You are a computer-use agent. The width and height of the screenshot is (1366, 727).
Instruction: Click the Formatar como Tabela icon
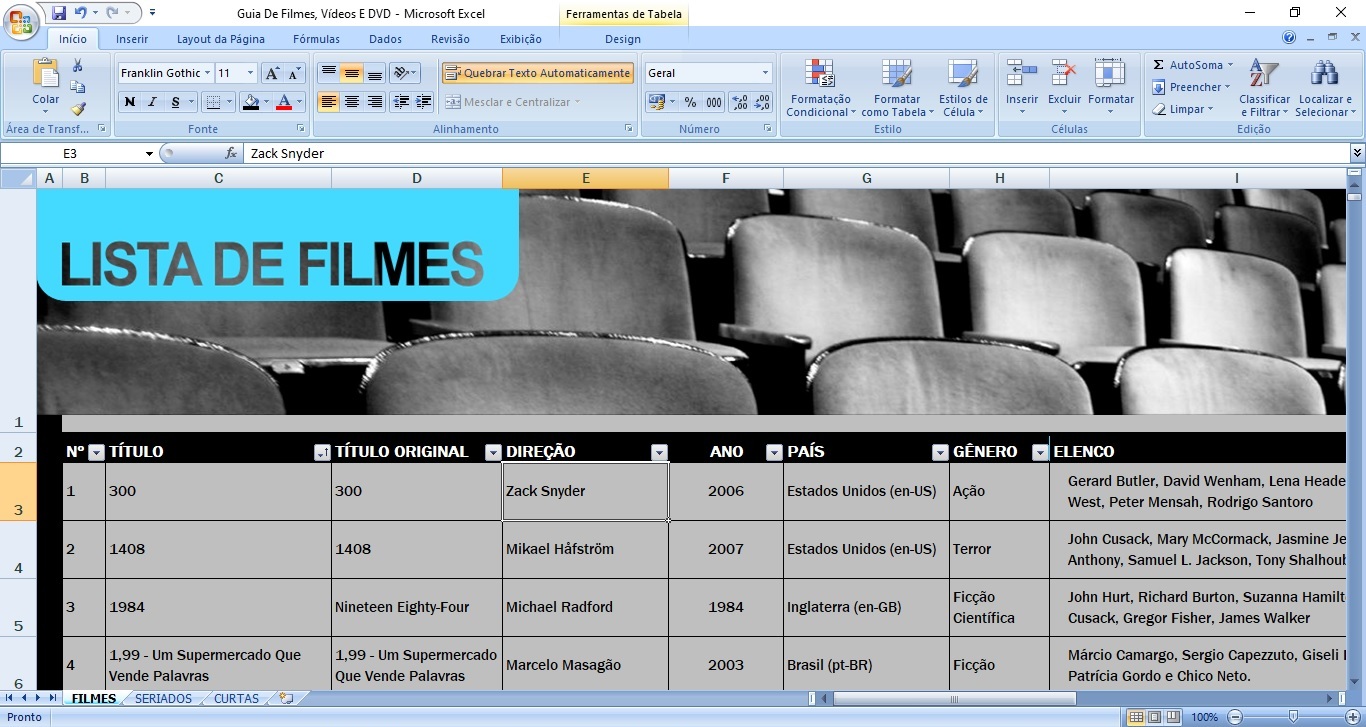(x=896, y=88)
